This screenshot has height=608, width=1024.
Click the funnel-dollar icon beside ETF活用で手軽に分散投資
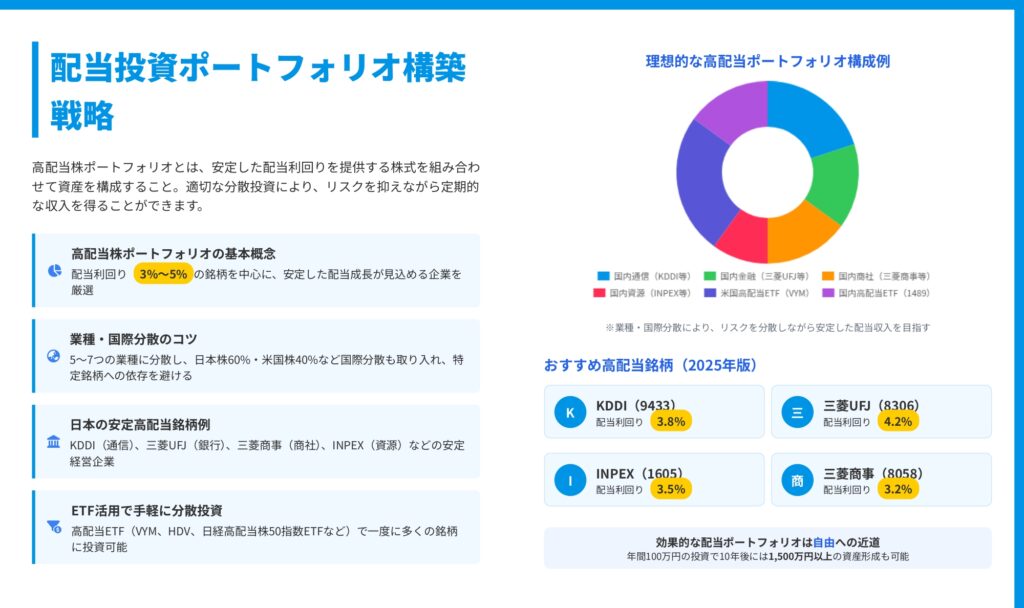pos(53,526)
